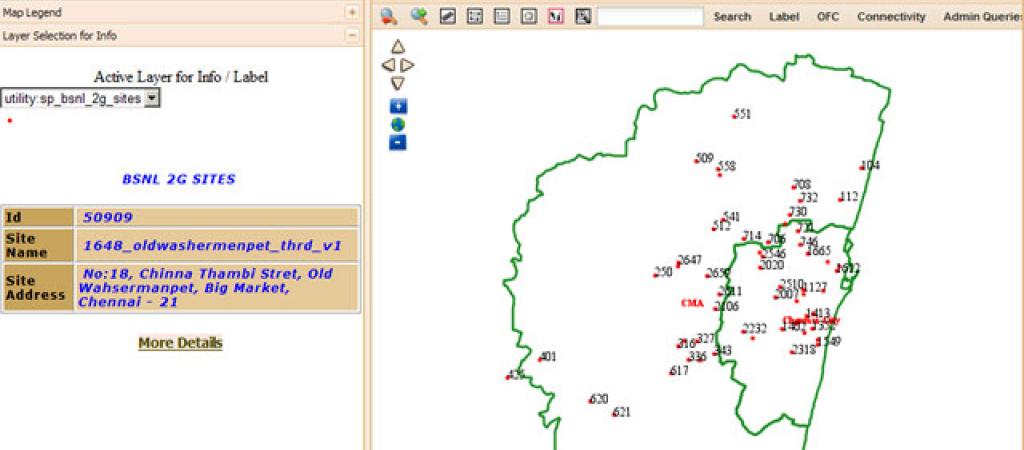Open the active layer dropdown
Viewport: 1024px width, 450px height.
click(152, 99)
